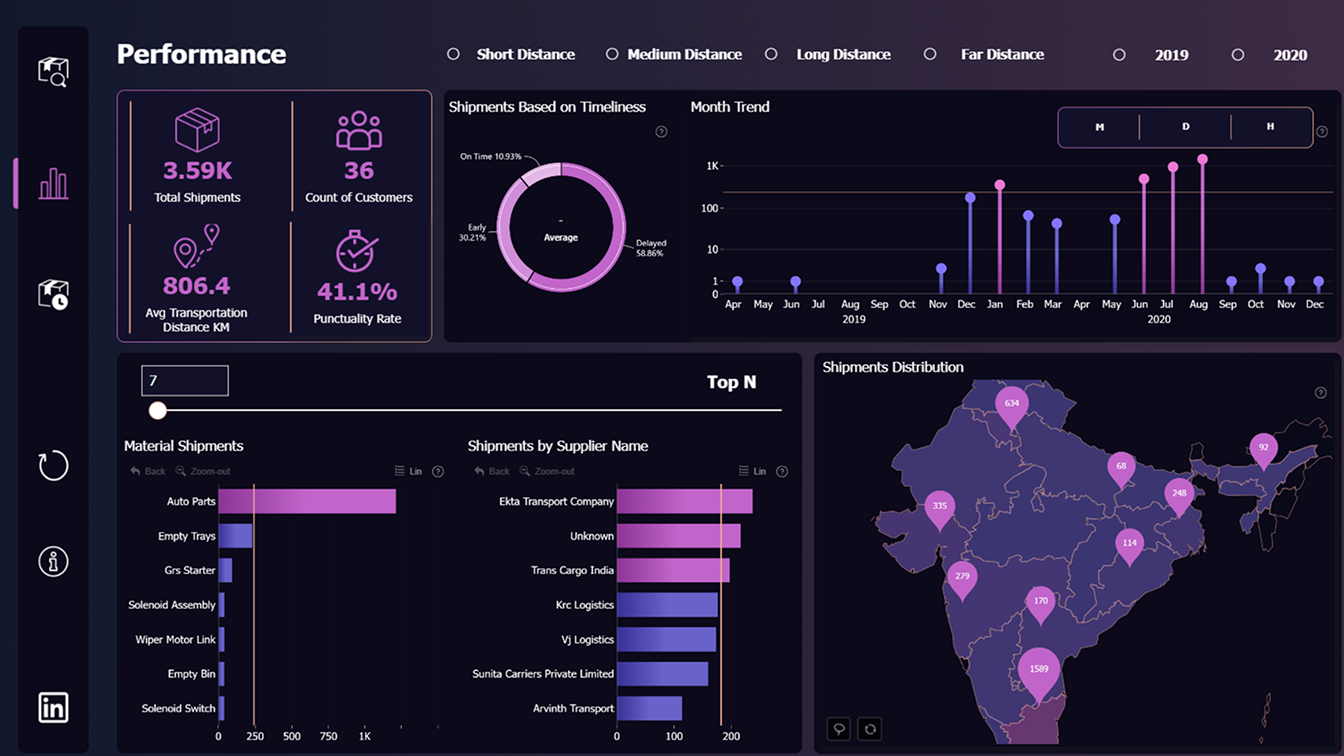This screenshot has height=756, width=1344.
Task: Click help icon on Shipments Distribution map
Action: (x=1320, y=393)
